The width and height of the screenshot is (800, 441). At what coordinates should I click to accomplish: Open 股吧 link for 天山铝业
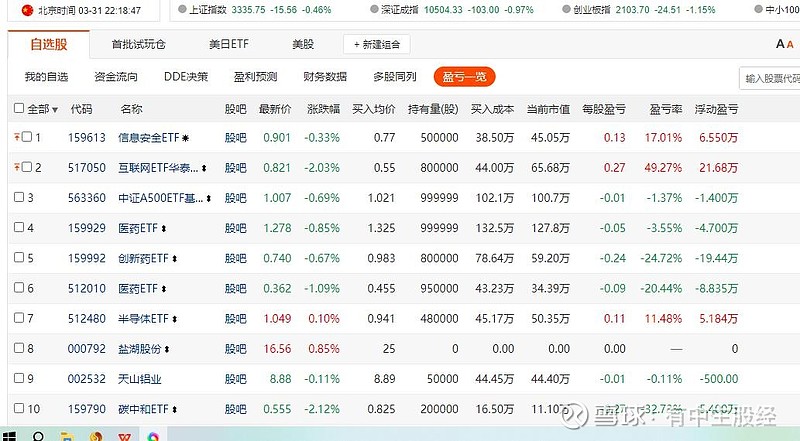point(236,379)
